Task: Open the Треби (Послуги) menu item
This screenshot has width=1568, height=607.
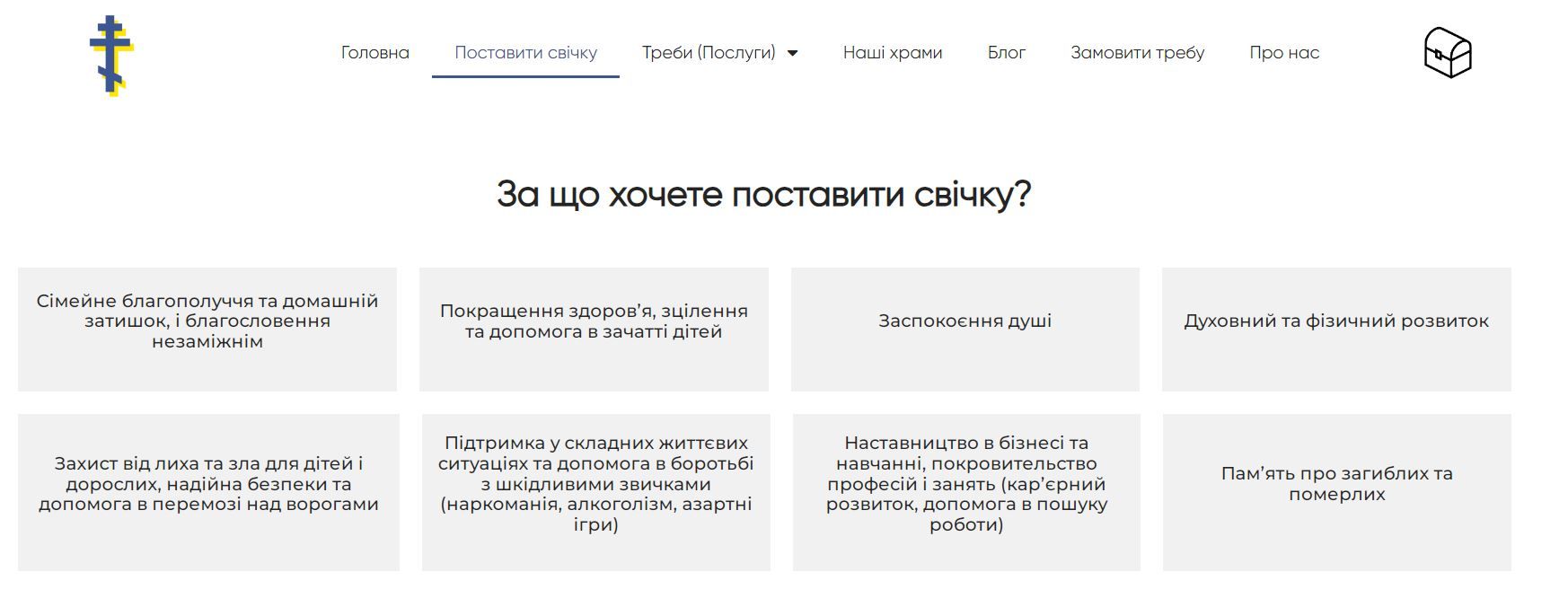Action: [708, 53]
